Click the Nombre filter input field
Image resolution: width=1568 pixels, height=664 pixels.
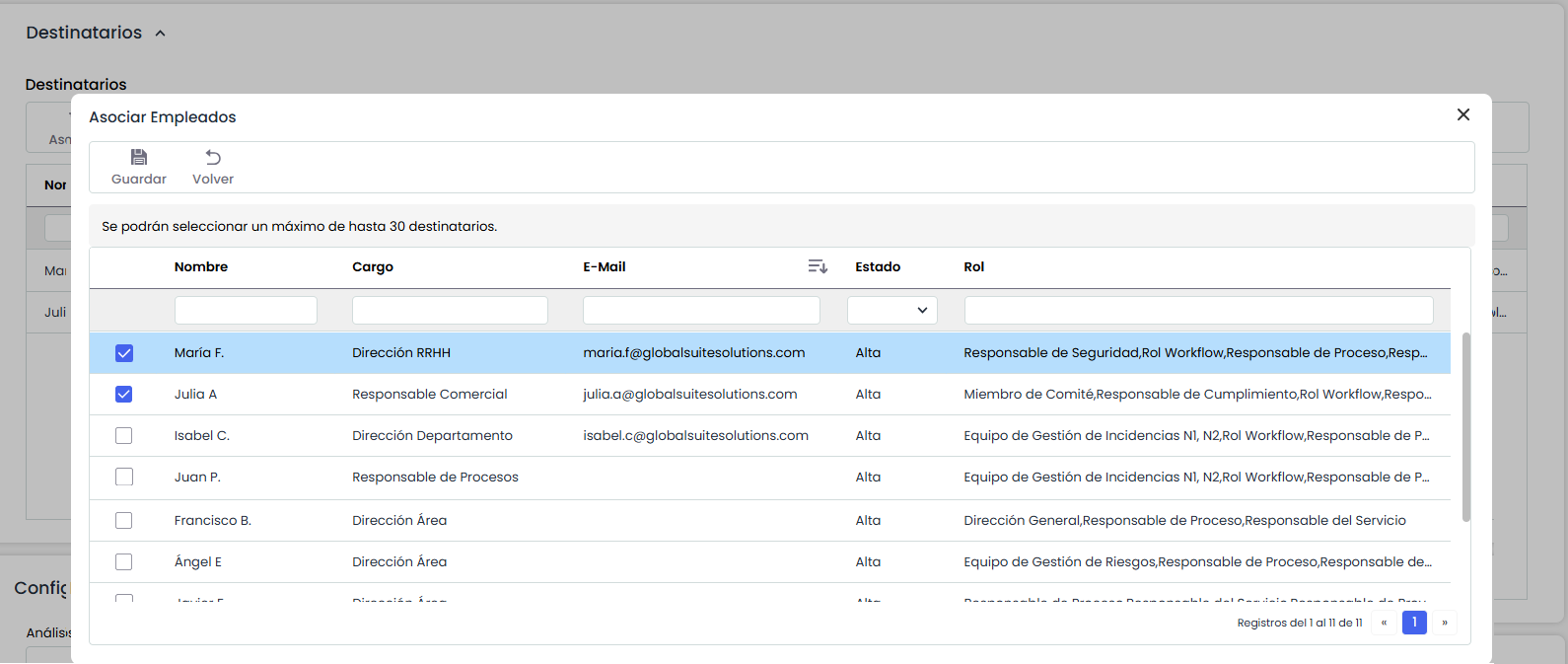pyautogui.click(x=246, y=310)
